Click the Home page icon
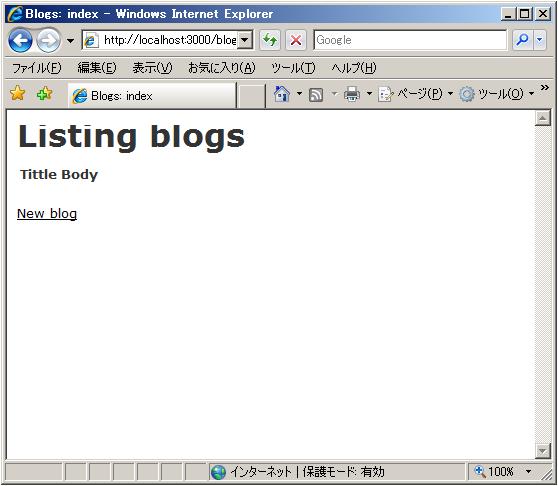558x486 pixels. coord(282,94)
